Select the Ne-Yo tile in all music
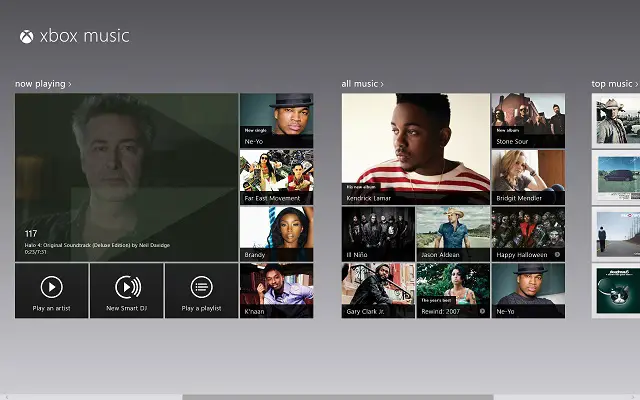 528,291
